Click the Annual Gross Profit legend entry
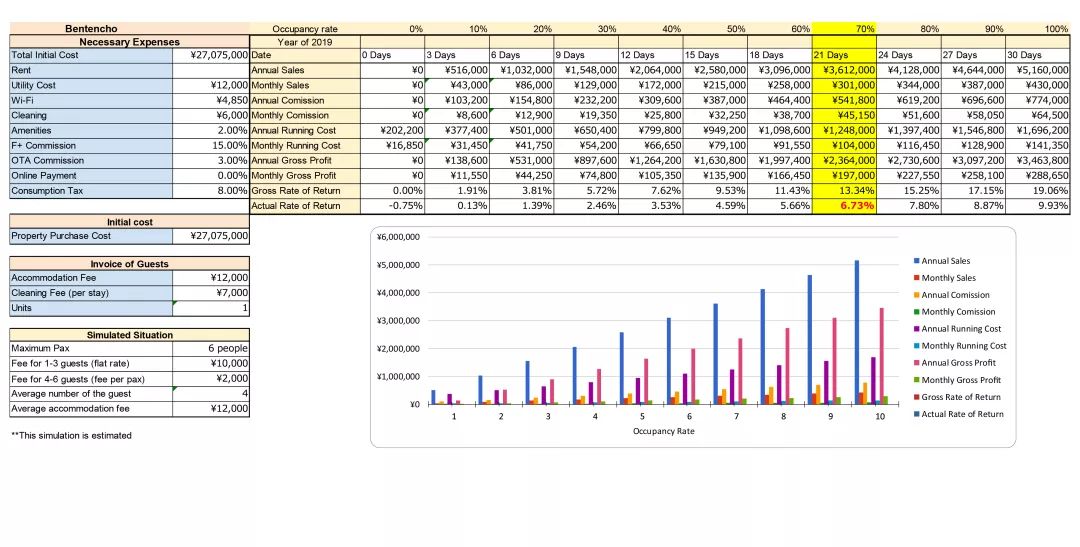Image resolution: width=1080 pixels, height=547 pixels. [958, 363]
